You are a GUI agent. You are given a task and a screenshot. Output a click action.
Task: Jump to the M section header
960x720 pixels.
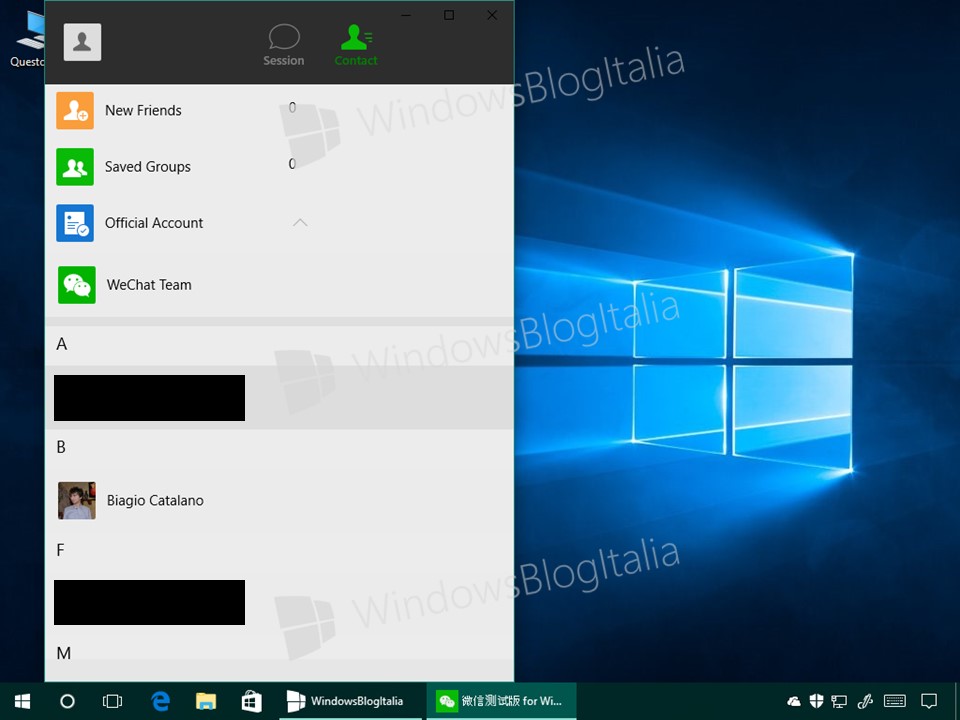pyautogui.click(x=64, y=653)
